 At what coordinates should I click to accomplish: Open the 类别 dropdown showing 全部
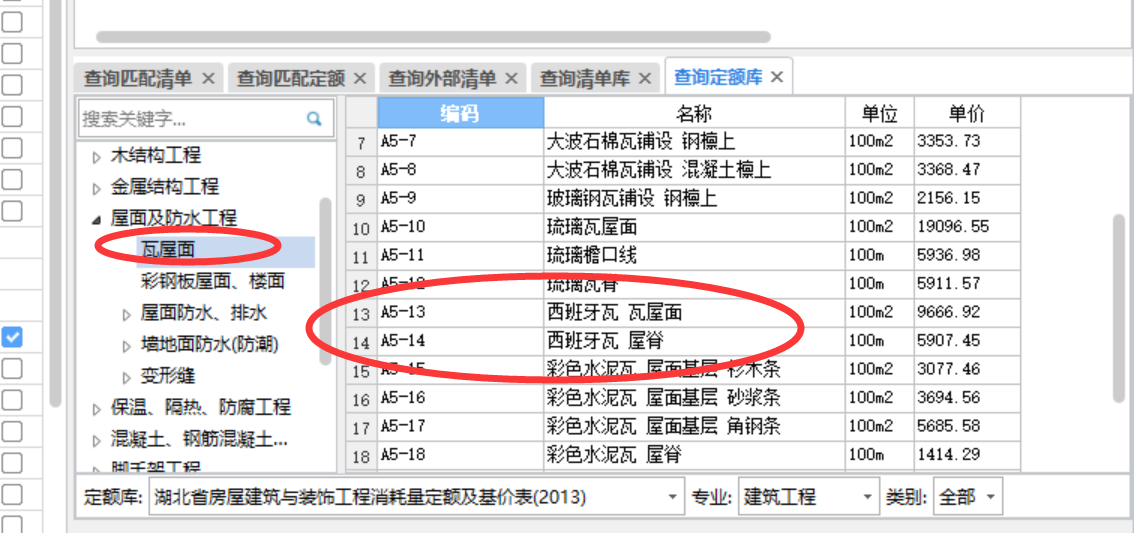(x=991, y=498)
